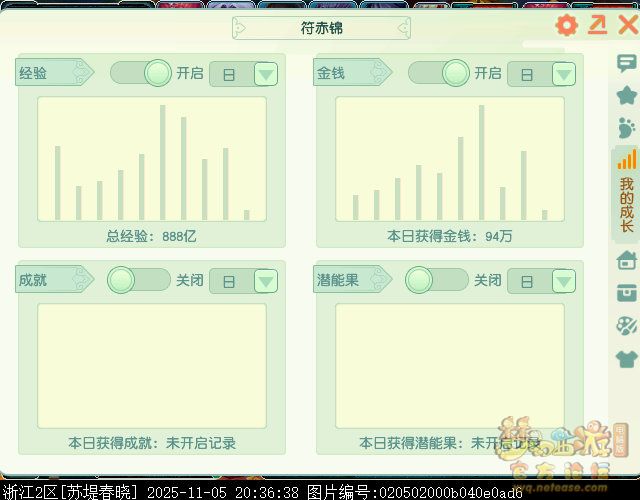
Task: Open the 潜能果 period dropdown
Action: (564, 282)
